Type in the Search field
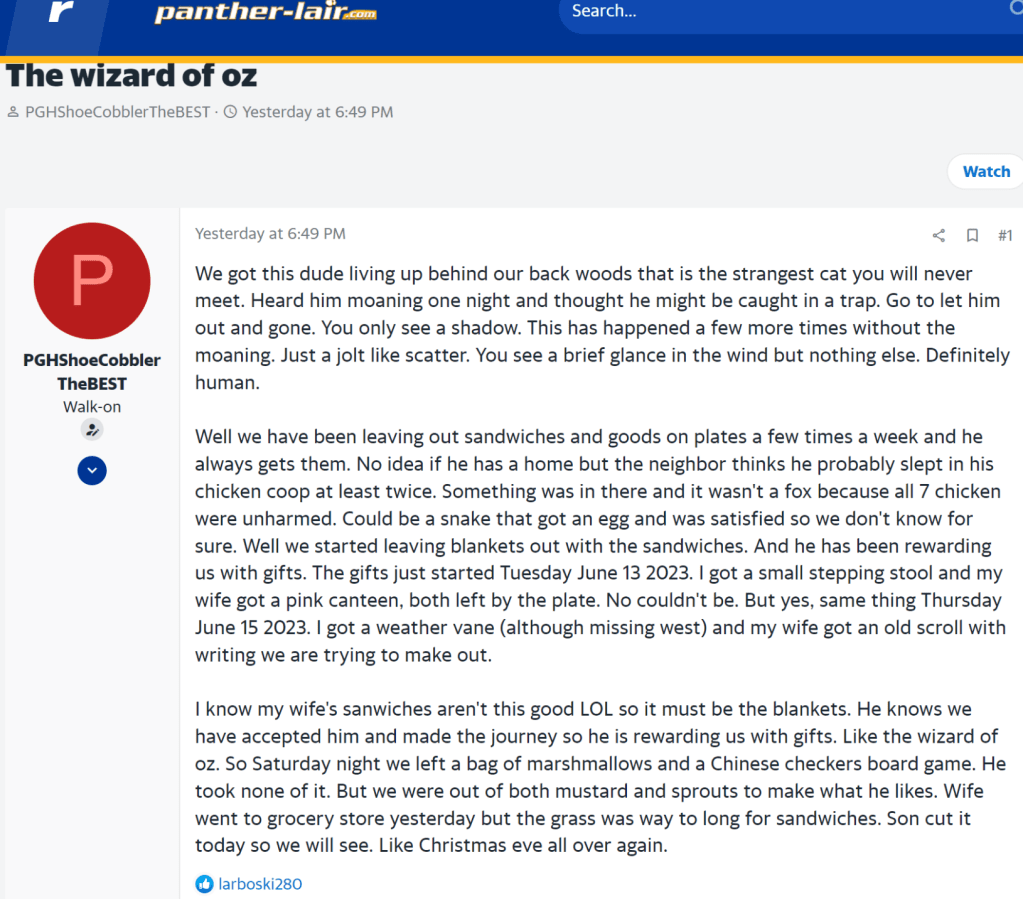1023x899 pixels. (x=780, y=12)
